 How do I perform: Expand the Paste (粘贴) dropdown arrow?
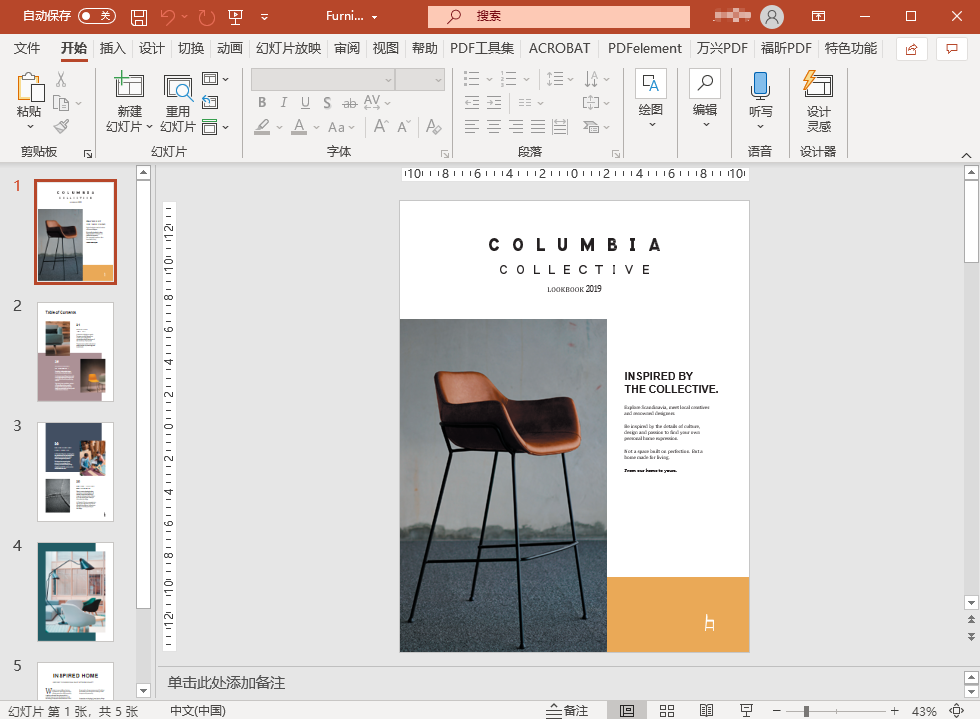pyautogui.click(x=29, y=127)
